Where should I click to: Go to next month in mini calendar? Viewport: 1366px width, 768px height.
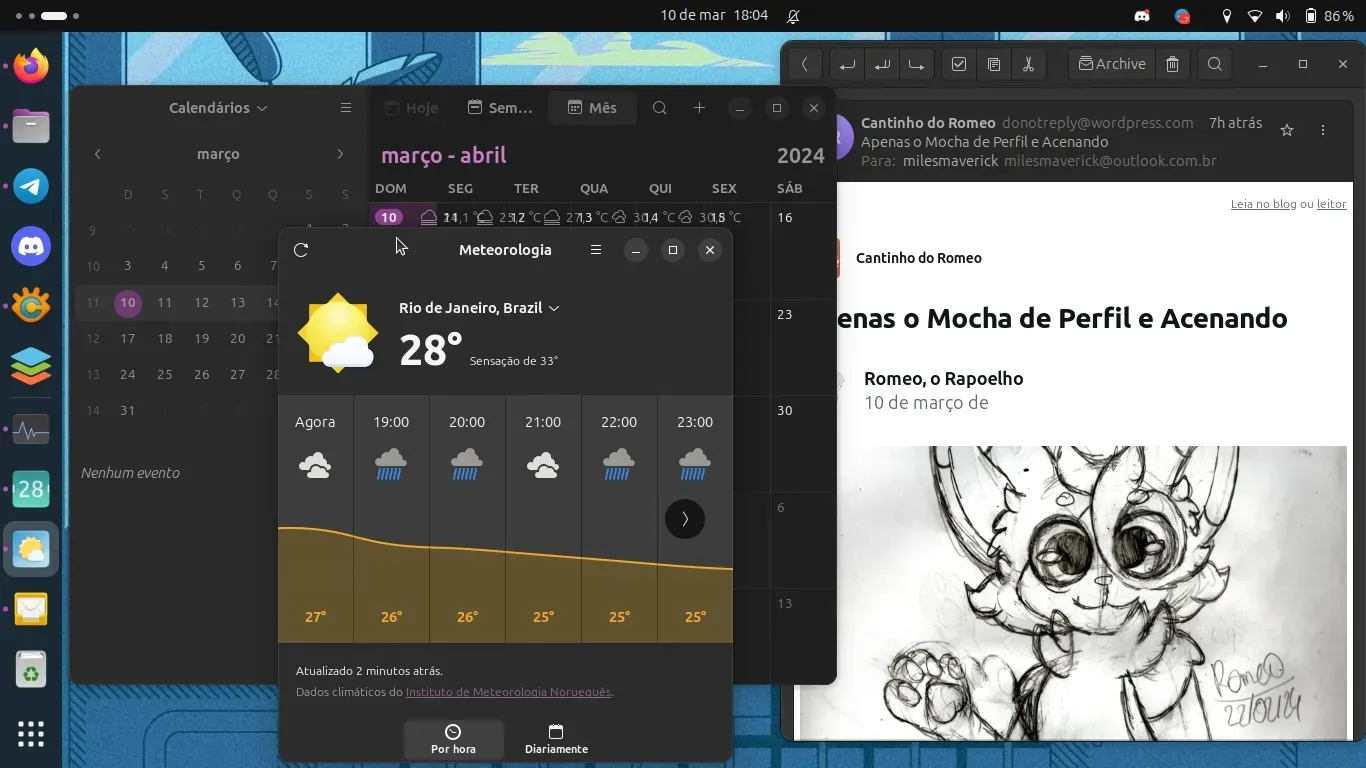pos(340,154)
